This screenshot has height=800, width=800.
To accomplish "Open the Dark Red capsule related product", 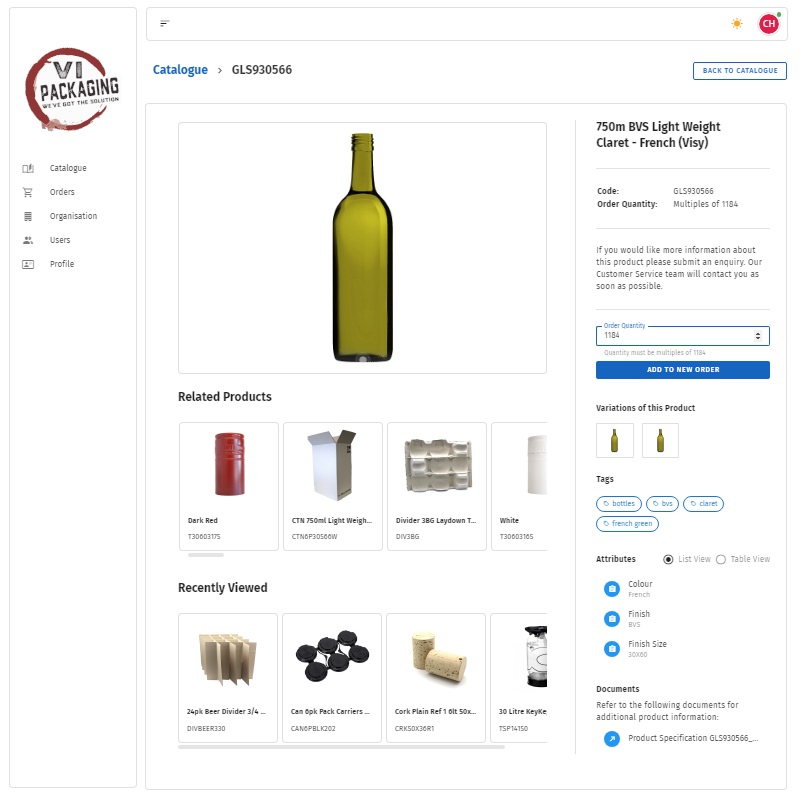I will 229,486.
